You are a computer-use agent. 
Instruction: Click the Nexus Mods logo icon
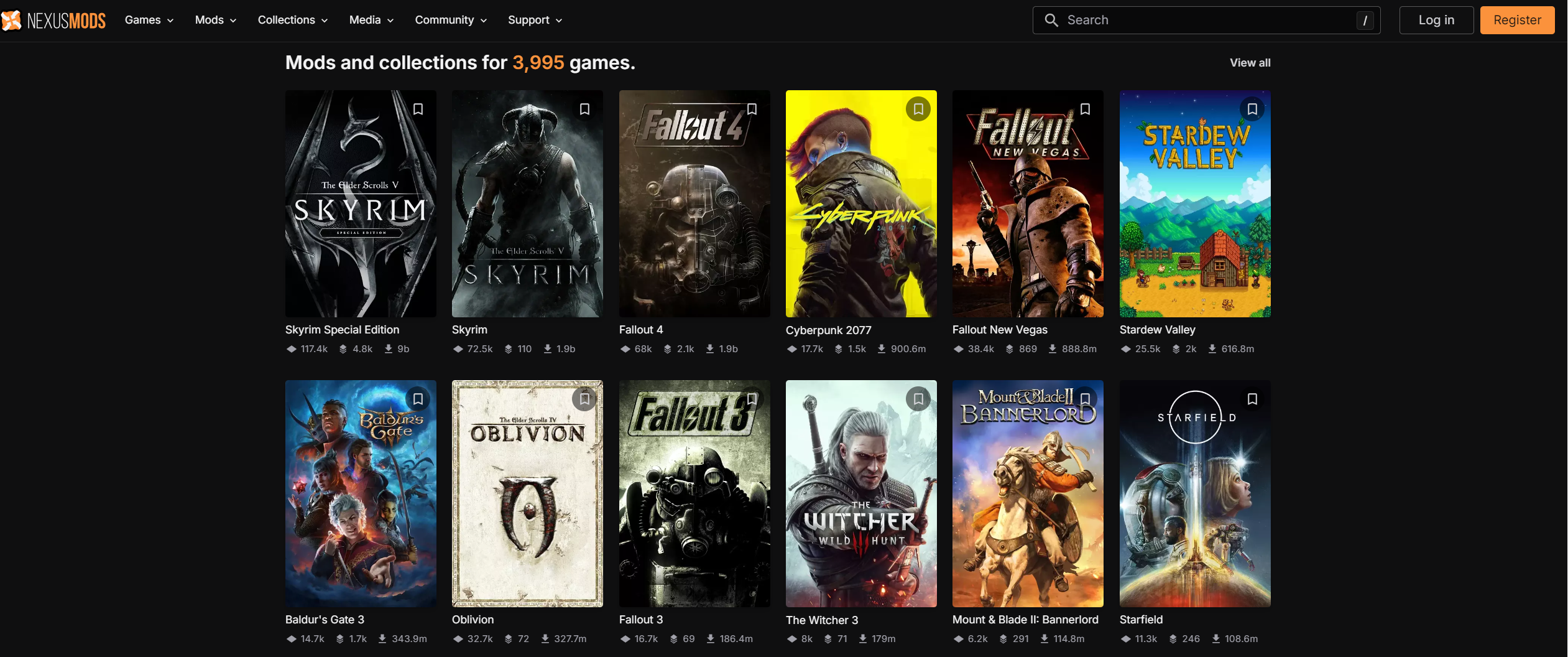coord(11,21)
